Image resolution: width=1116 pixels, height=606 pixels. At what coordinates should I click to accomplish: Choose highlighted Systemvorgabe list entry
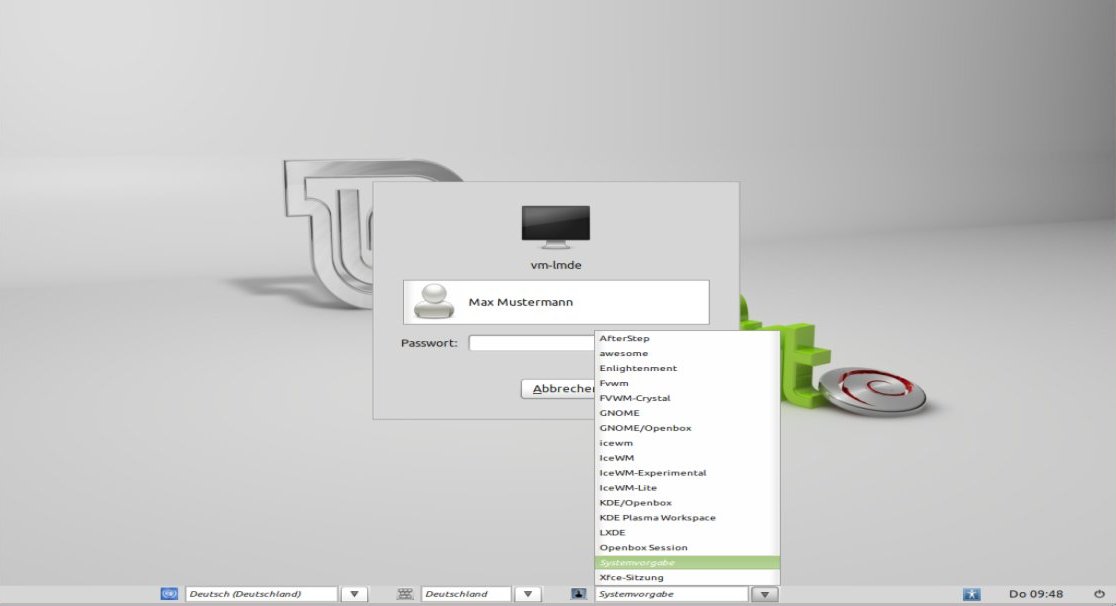pyautogui.click(x=687, y=563)
